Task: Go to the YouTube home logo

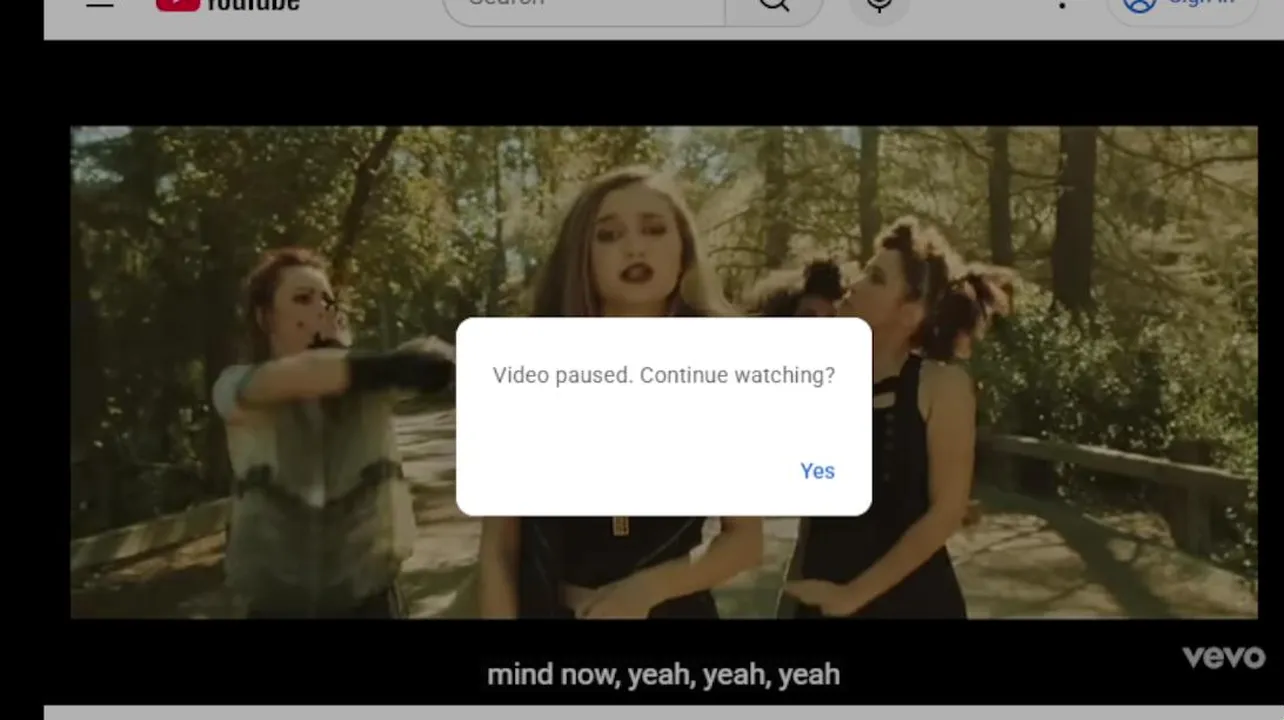Action: coord(228,4)
